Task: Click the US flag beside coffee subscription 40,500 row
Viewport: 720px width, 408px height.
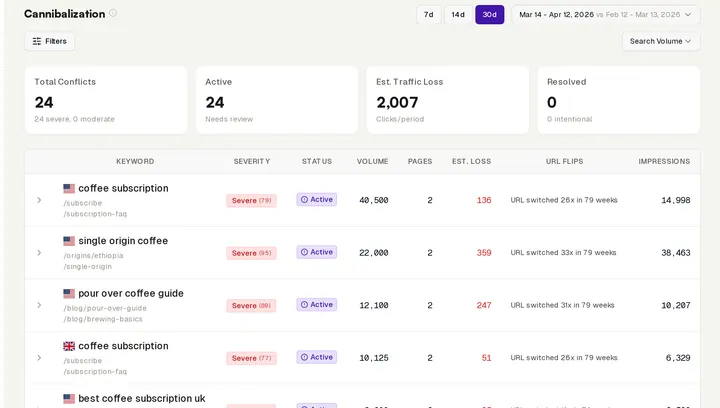Action: tap(69, 188)
